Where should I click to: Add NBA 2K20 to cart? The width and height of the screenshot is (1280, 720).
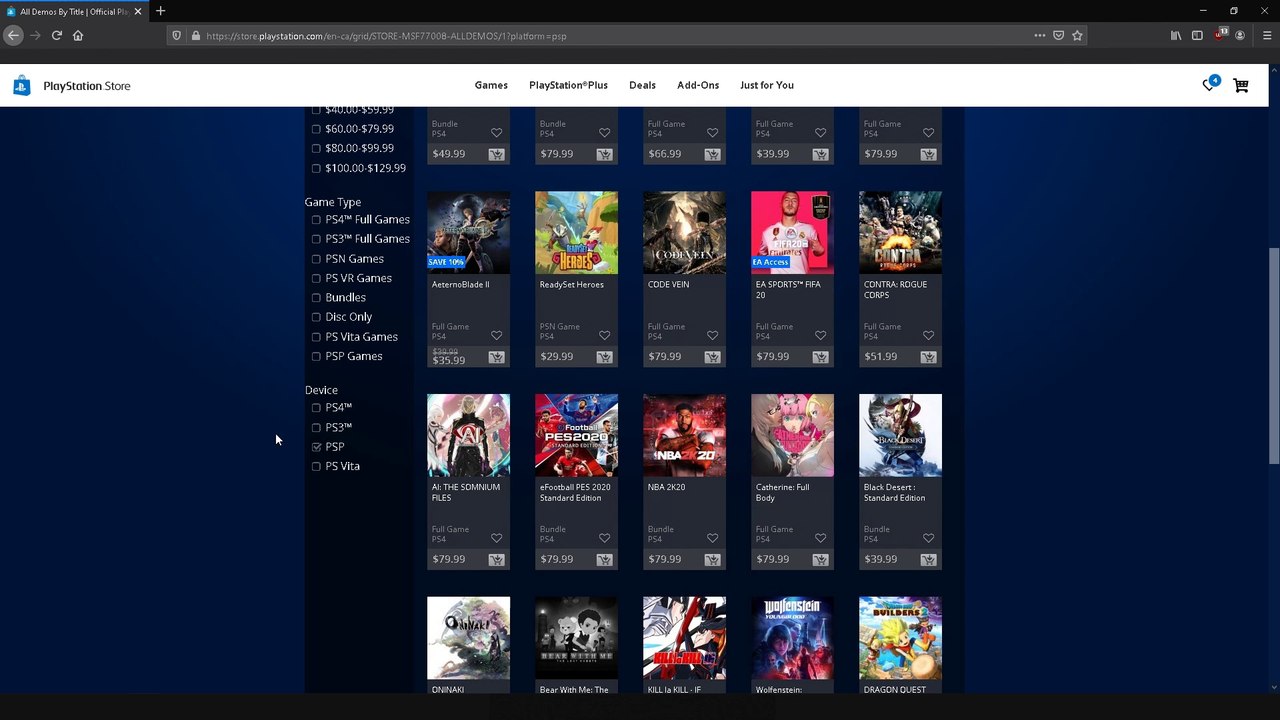pos(712,560)
